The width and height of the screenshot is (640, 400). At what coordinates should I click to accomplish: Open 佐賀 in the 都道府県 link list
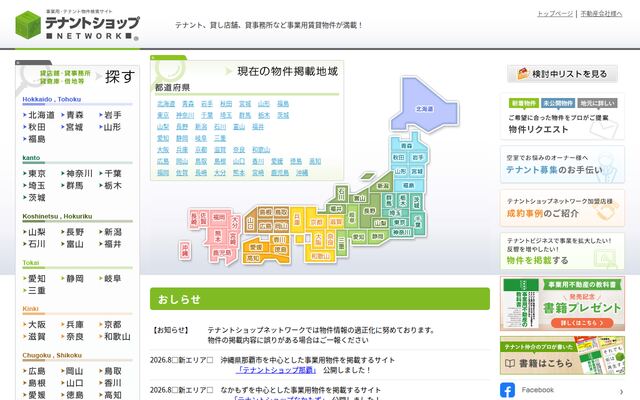pos(182,173)
